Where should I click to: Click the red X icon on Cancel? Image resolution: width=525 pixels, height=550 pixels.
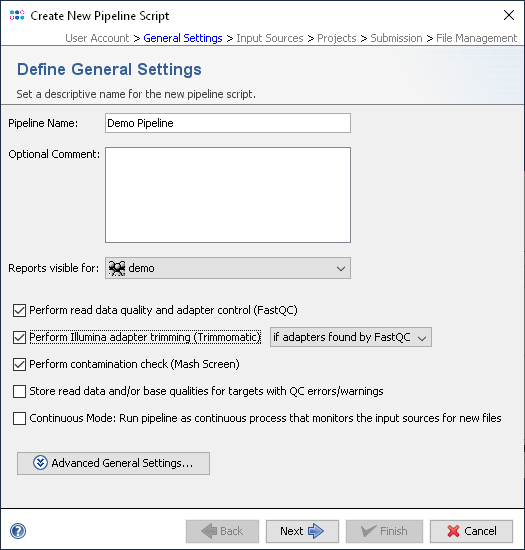(453, 531)
